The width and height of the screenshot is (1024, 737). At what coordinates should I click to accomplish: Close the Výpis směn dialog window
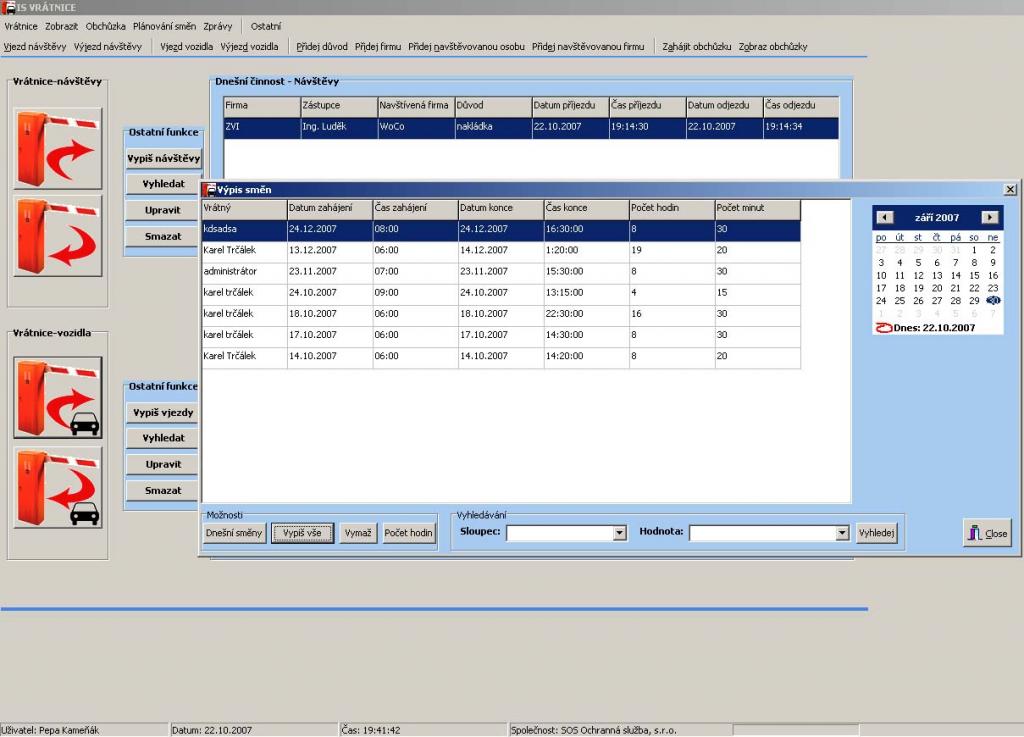tap(1010, 189)
